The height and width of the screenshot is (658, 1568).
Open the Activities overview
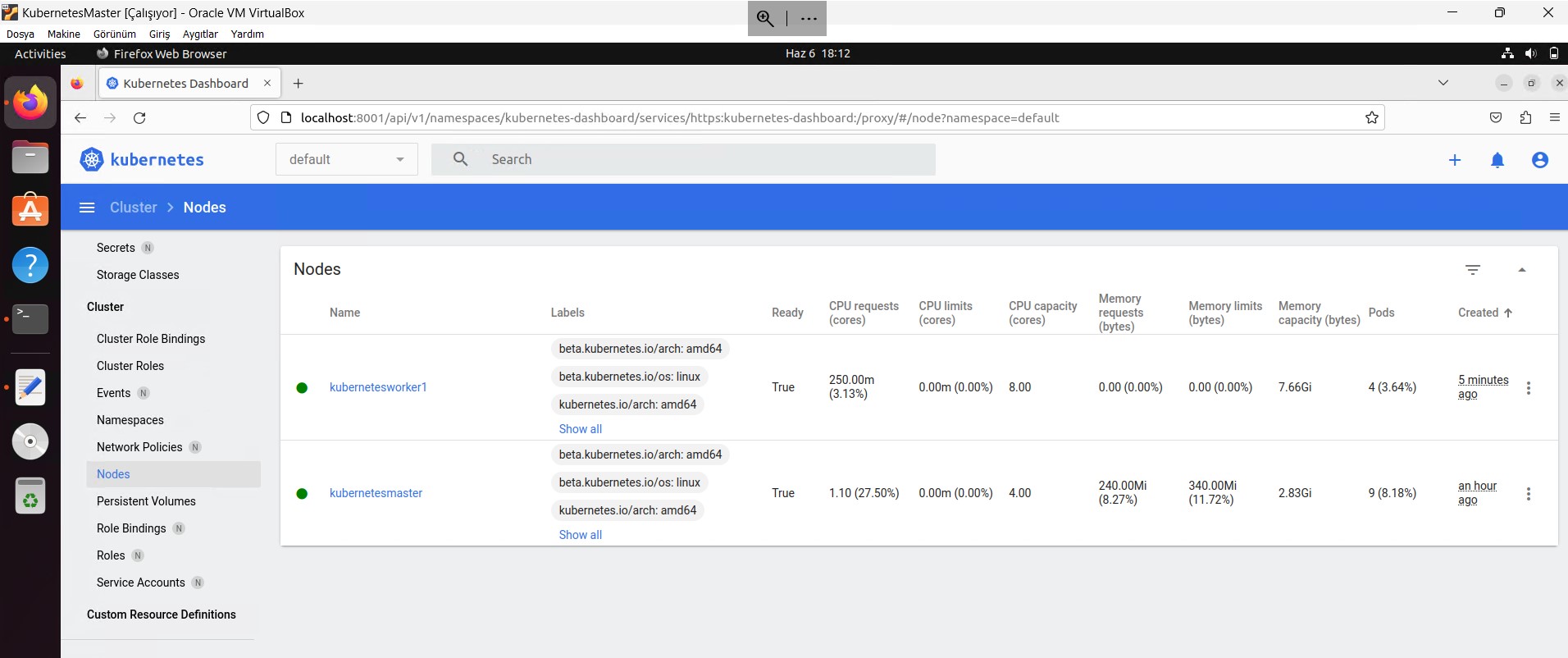(x=40, y=53)
